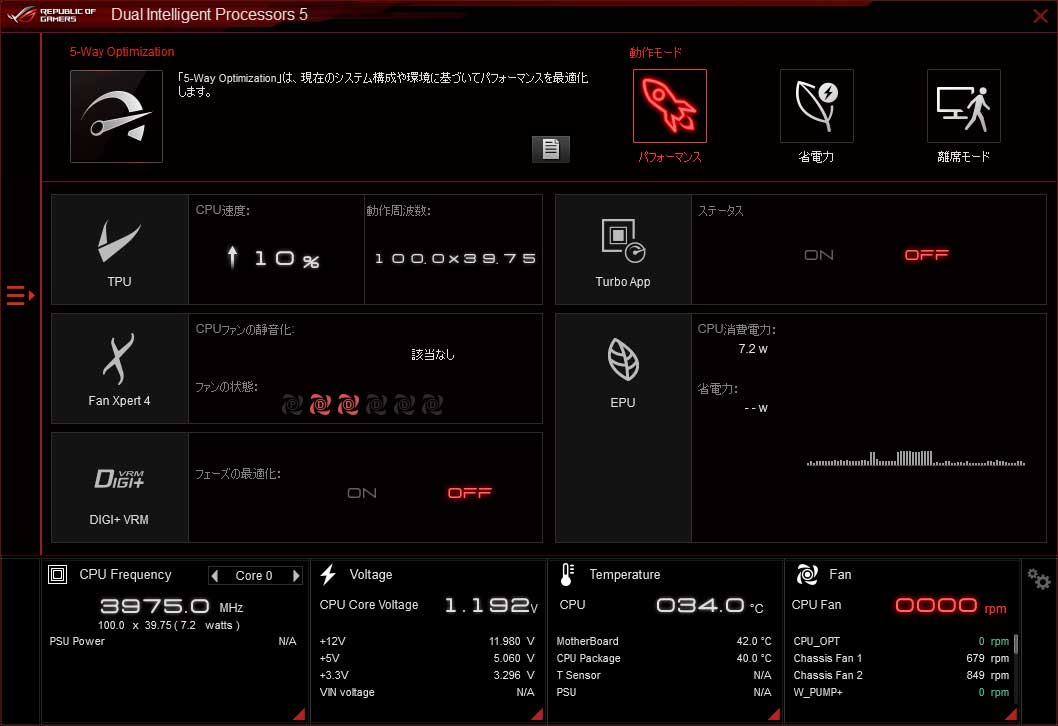The width and height of the screenshot is (1058, 726).
Task: Click the sixth fan status icon
Action: 432,404
